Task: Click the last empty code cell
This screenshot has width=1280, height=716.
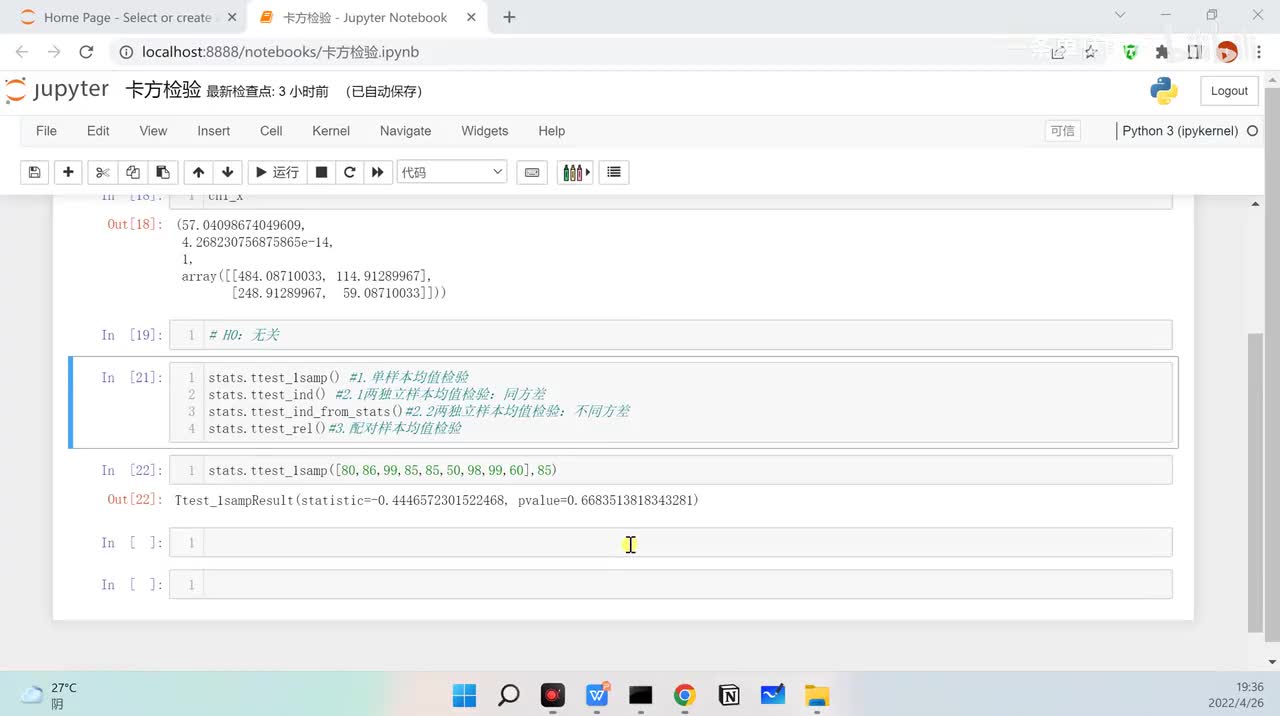Action: tap(670, 584)
